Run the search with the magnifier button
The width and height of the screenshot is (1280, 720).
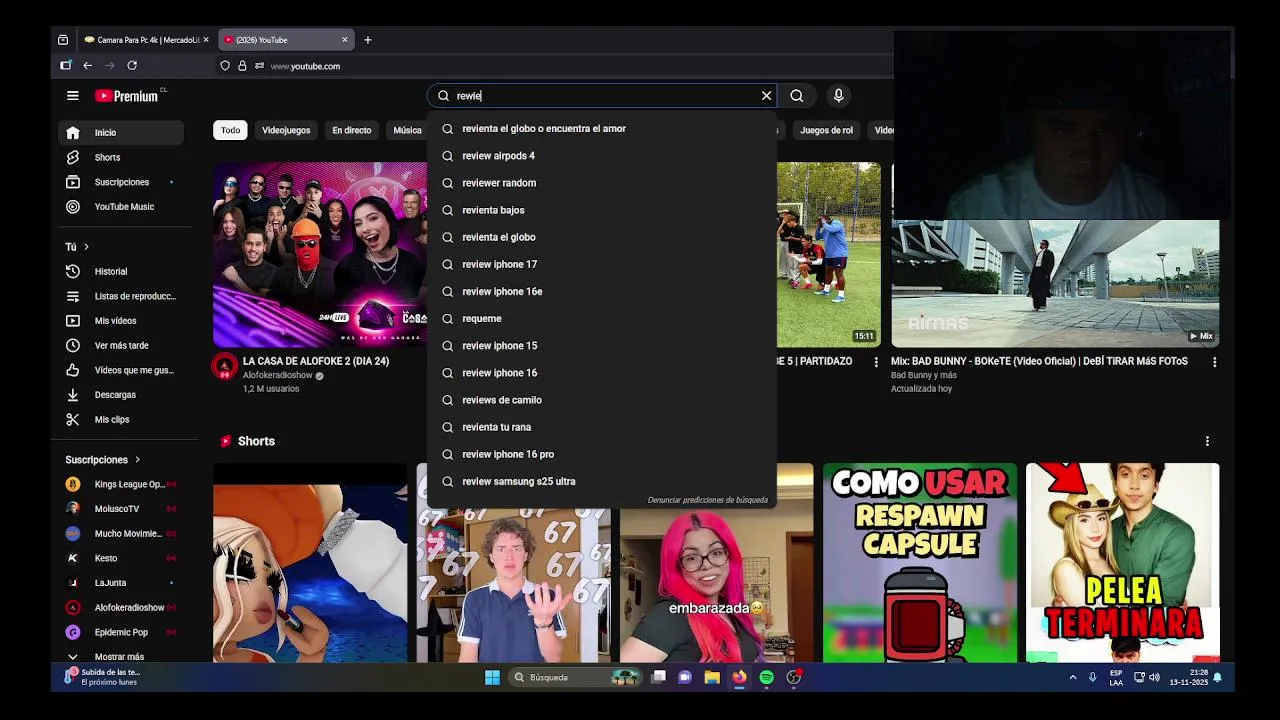tap(796, 96)
